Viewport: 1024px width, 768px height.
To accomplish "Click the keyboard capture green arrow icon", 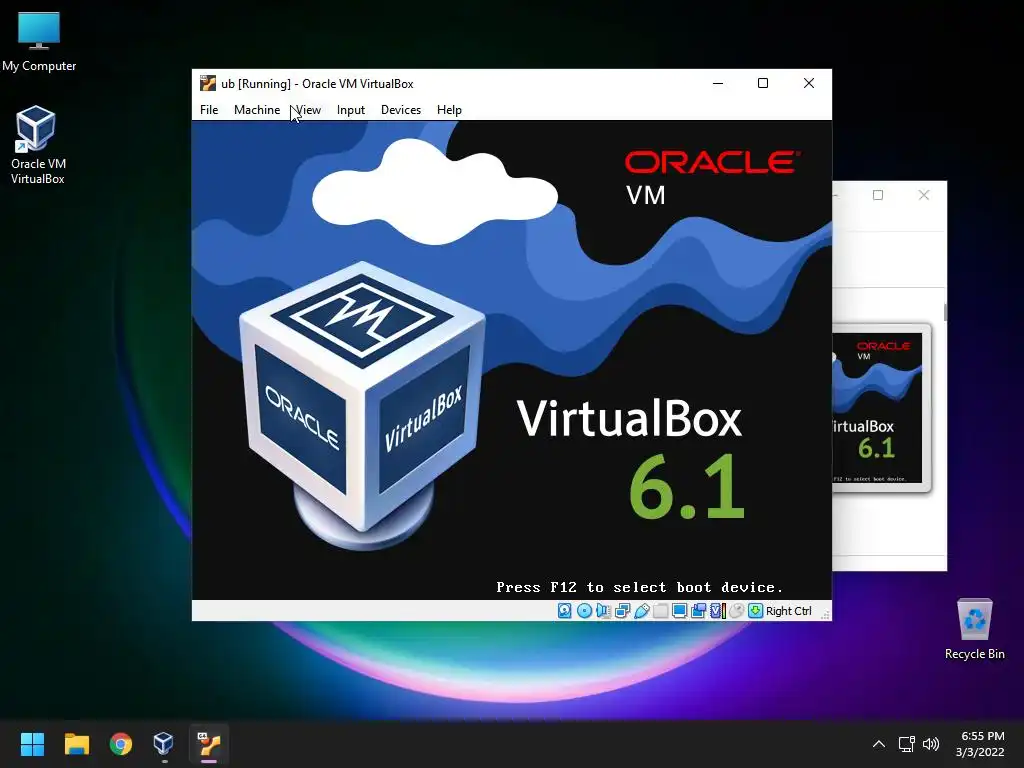I will tap(756, 611).
